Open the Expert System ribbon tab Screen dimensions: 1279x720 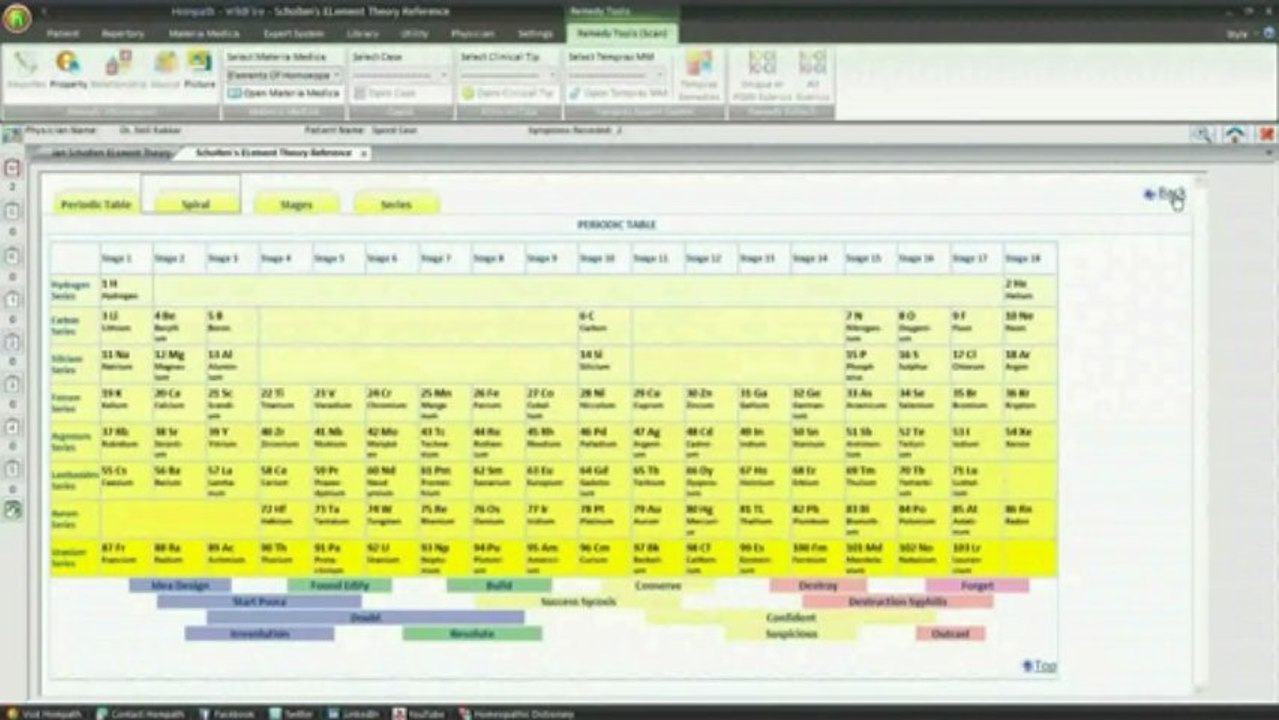point(292,33)
